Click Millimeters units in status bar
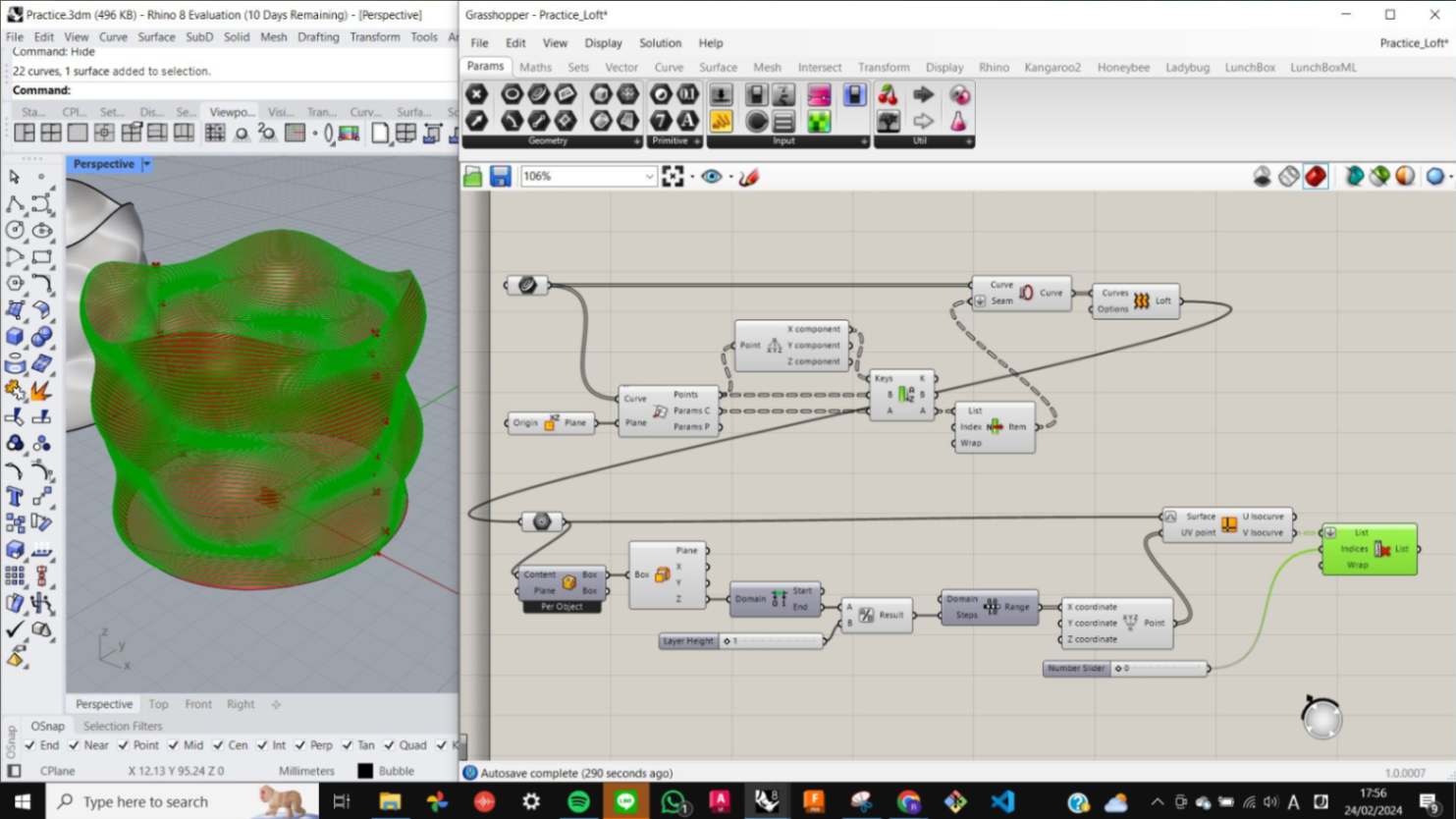 [306, 772]
